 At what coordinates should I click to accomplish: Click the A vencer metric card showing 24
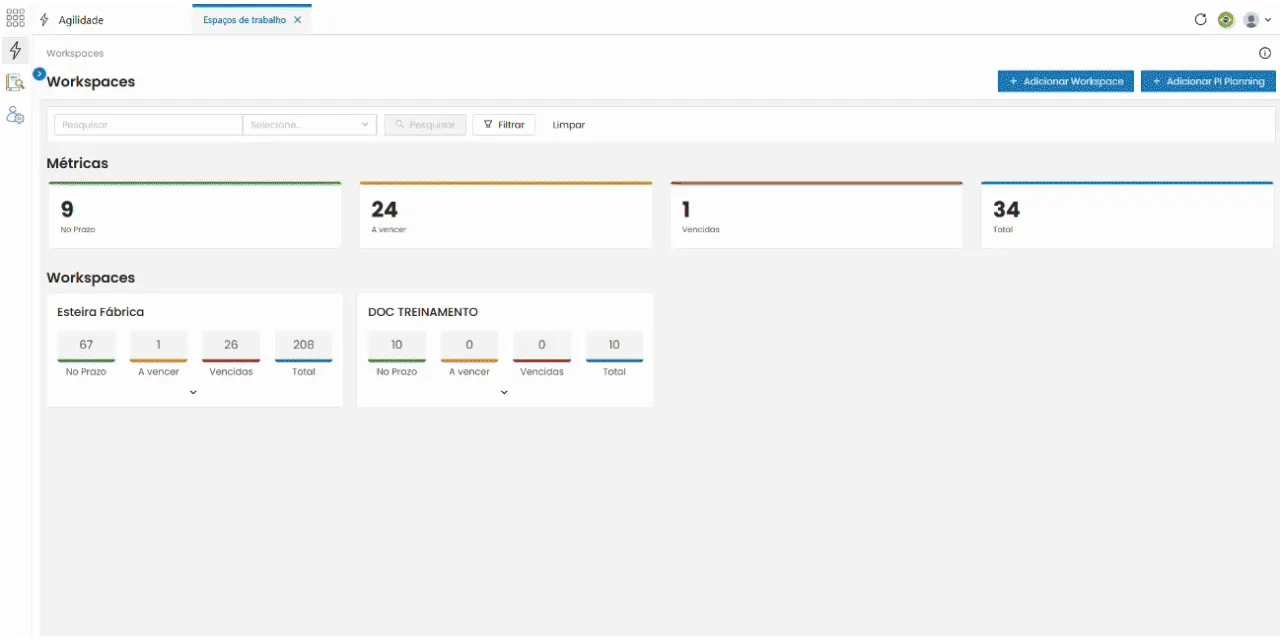tap(506, 215)
